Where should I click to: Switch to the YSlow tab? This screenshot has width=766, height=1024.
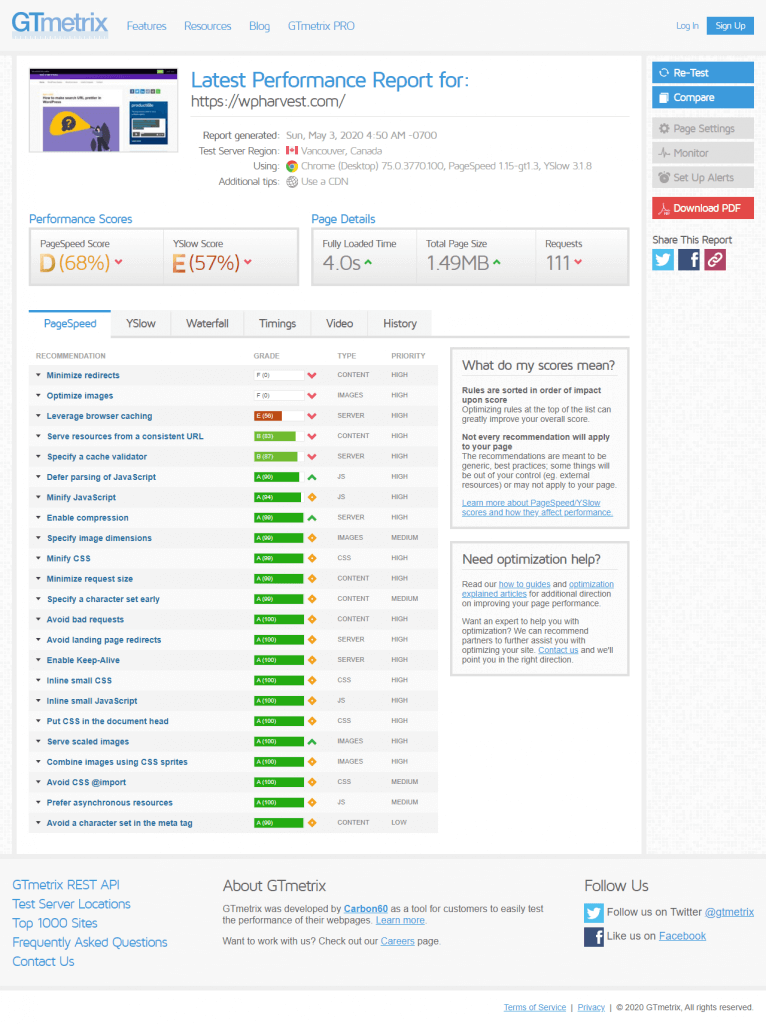141,324
